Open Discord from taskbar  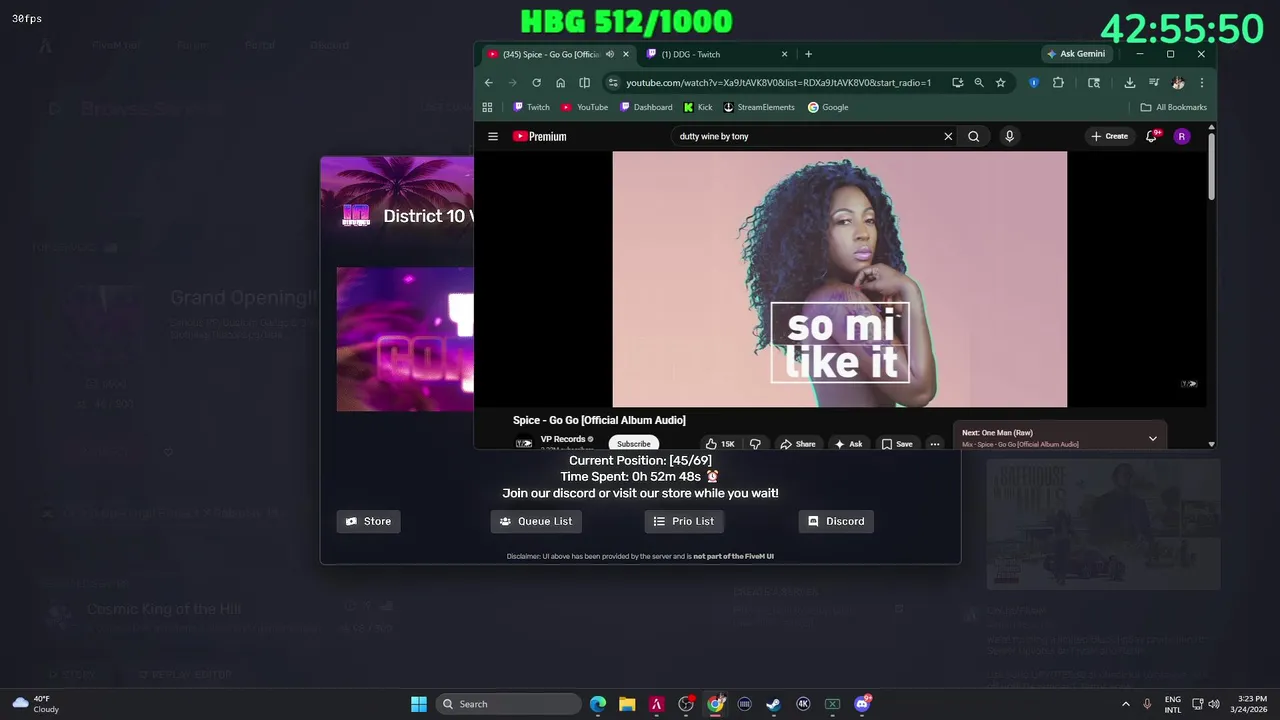[x=862, y=704]
